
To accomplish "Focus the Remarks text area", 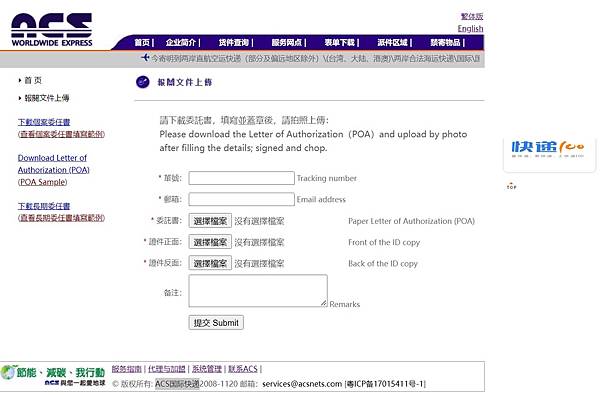I will 258,291.
